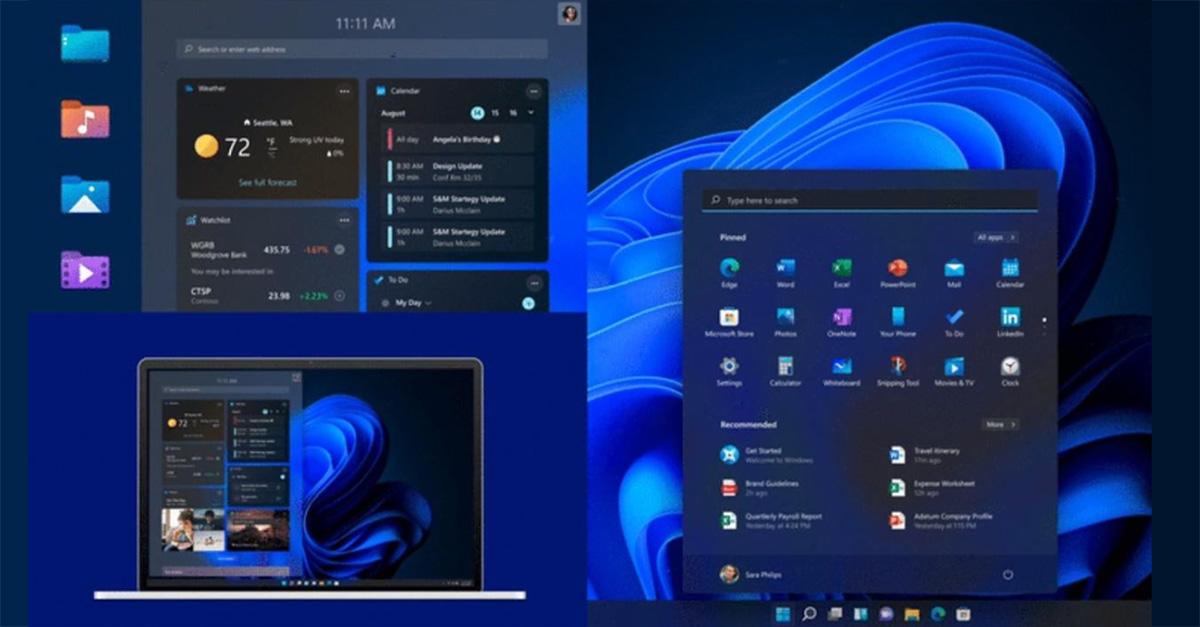
Task: Open the Clock app
Action: 1010,370
